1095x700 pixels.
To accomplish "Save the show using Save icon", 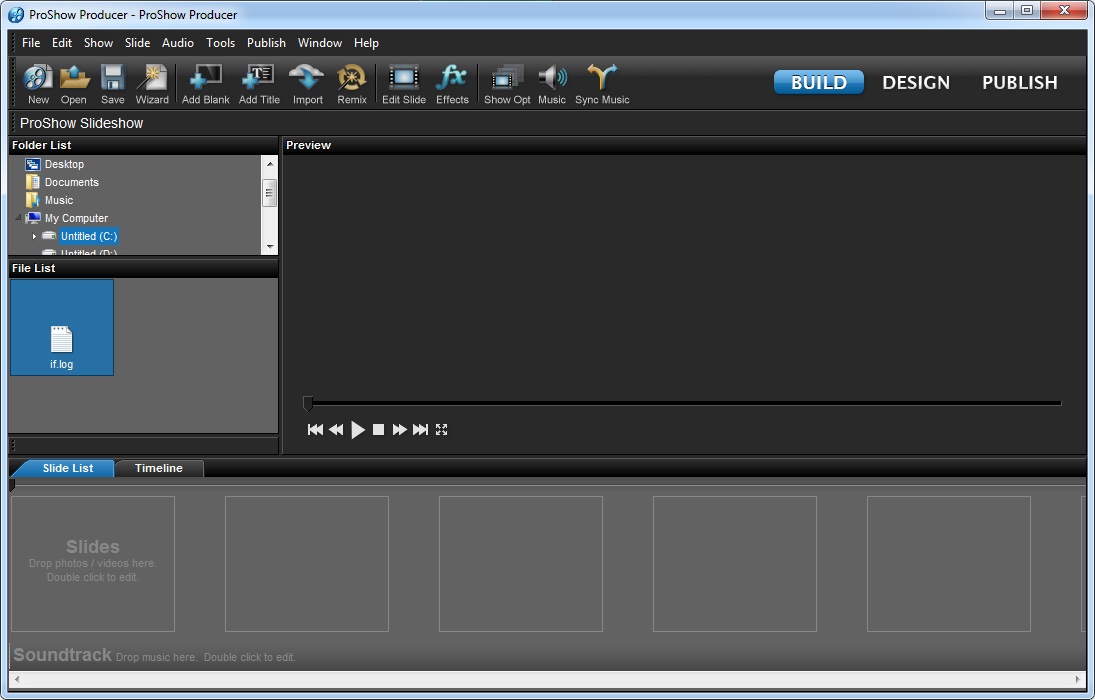I will click(x=112, y=84).
